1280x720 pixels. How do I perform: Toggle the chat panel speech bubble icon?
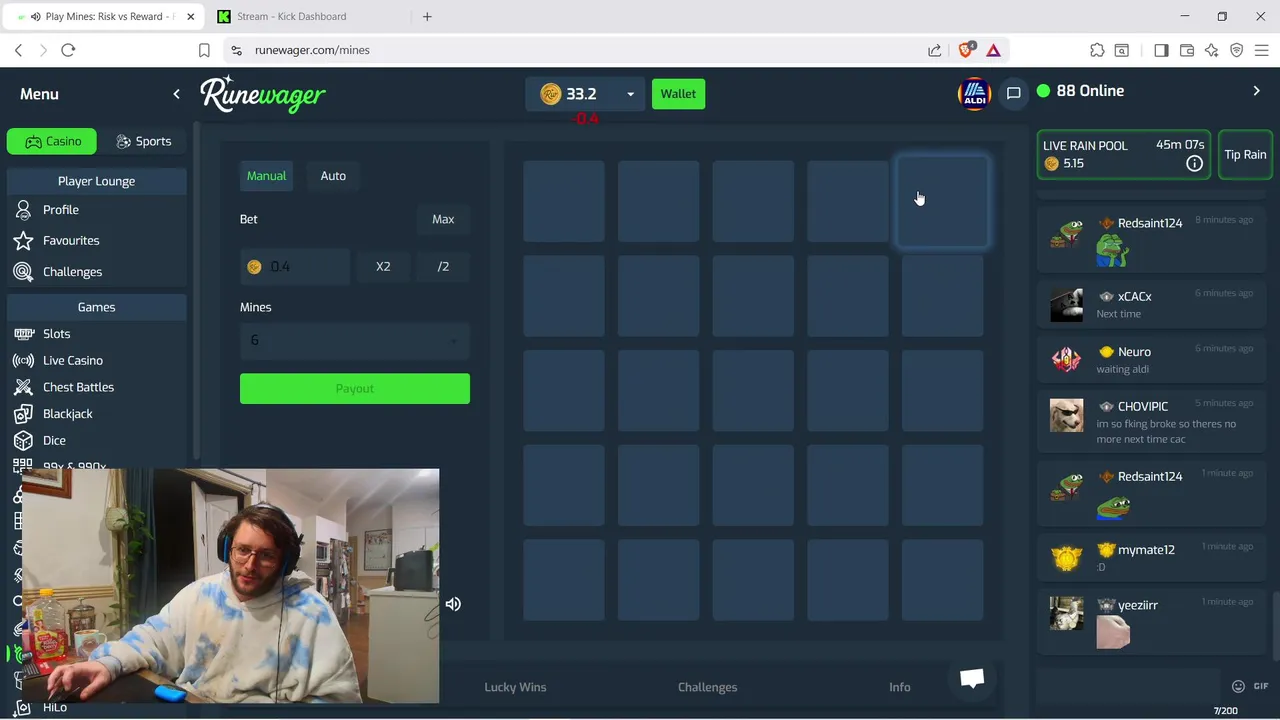coord(1013,93)
